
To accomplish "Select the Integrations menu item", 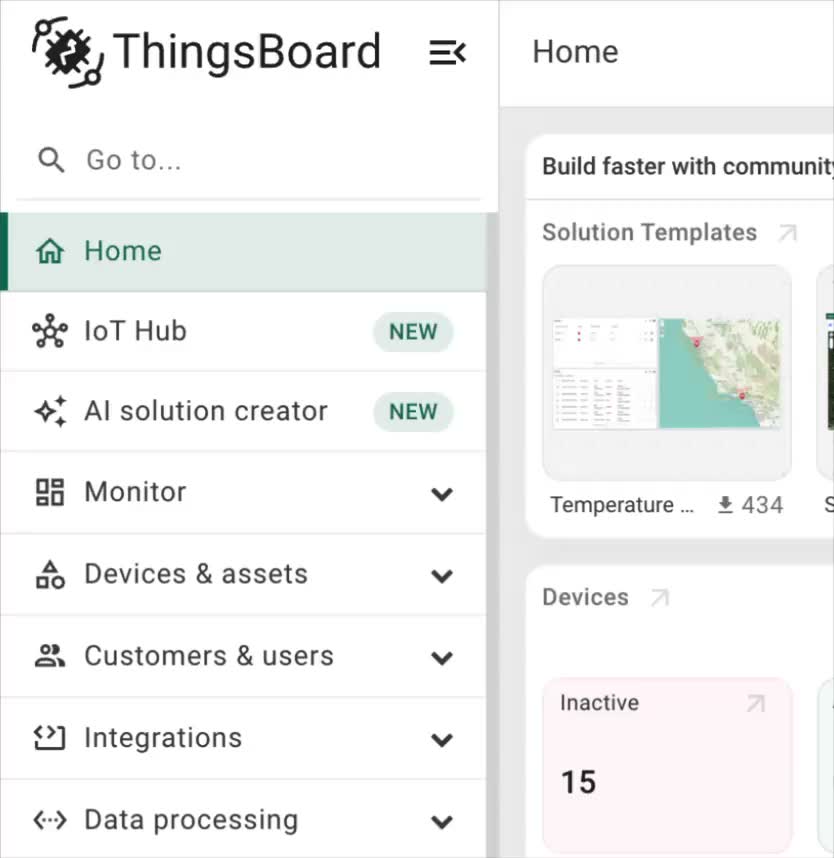I will tap(244, 738).
